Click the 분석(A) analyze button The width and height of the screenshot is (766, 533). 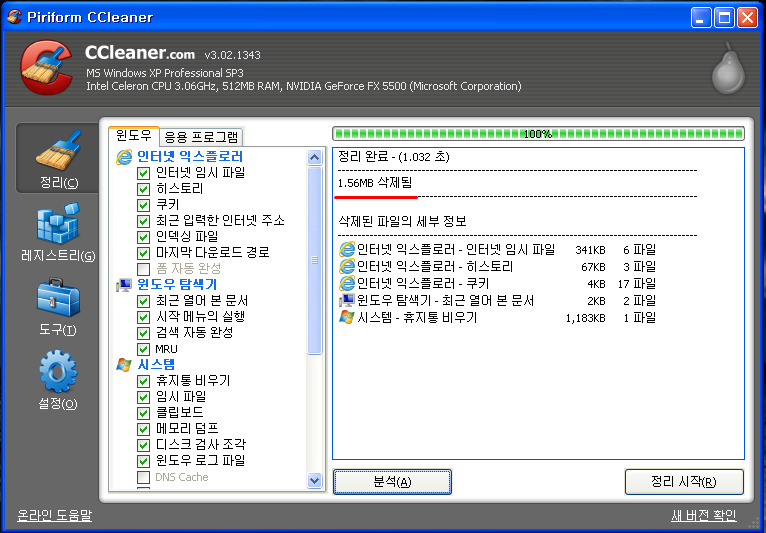(392, 482)
